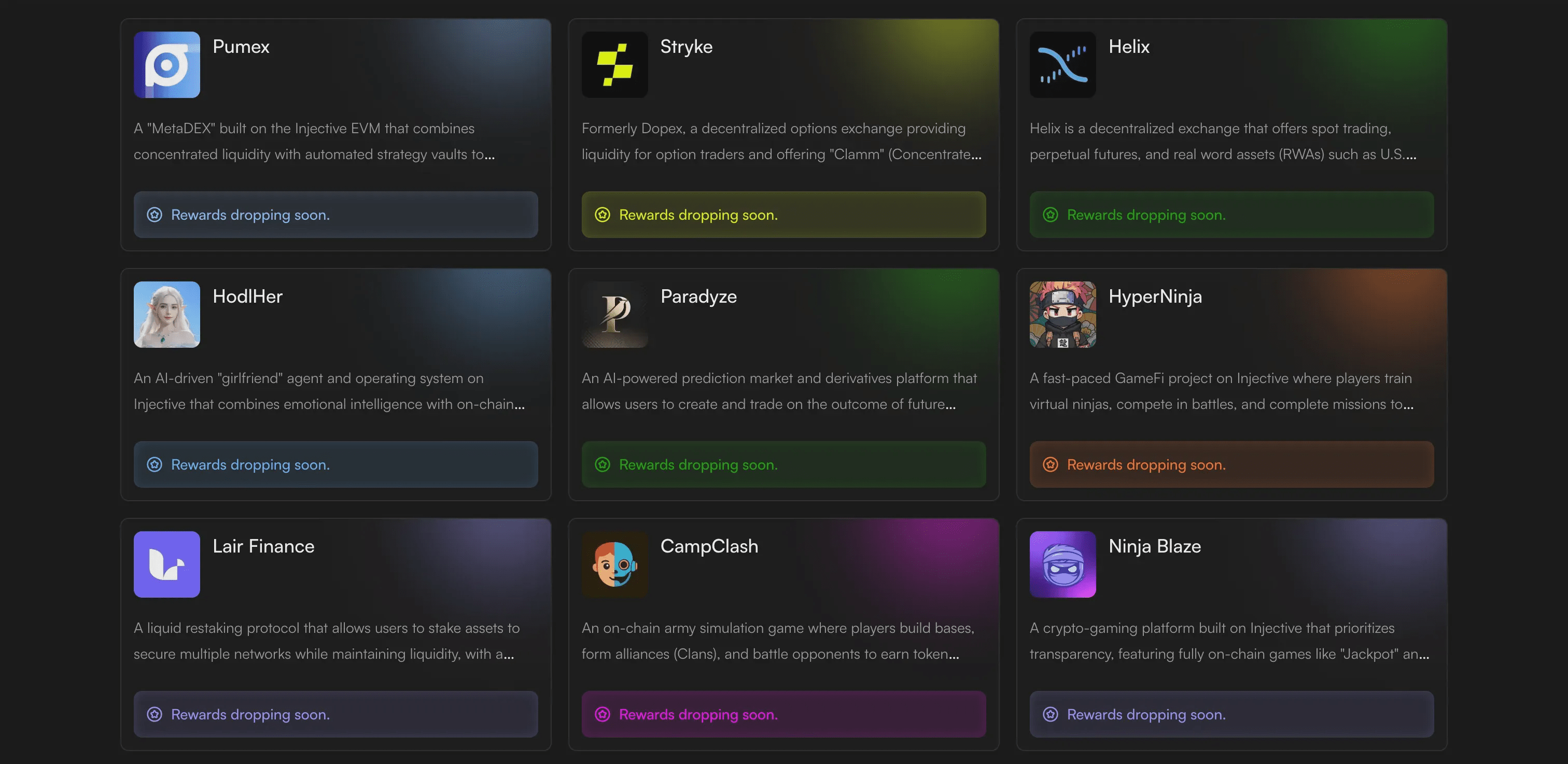The width and height of the screenshot is (1568, 764).
Task: Click the Lair Finance purple logo
Action: click(x=166, y=564)
